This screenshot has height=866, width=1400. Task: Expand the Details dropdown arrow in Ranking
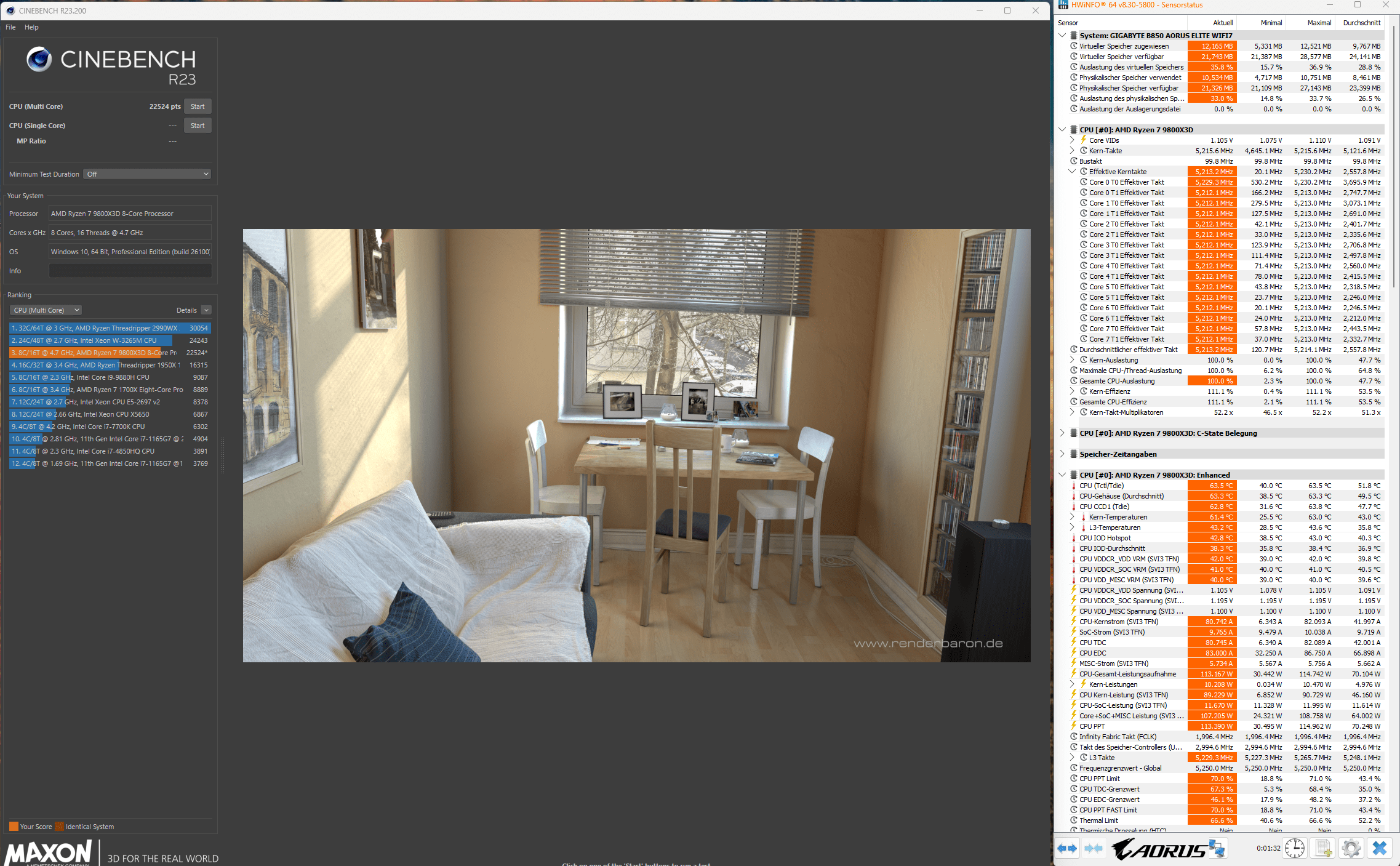(x=206, y=310)
